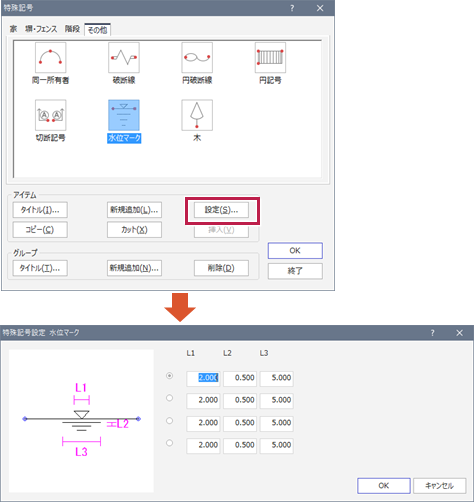Image resolution: width=474 pixels, height=502 pixels.
Task: Select the fourth row radio button
Action: tap(169, 443)
